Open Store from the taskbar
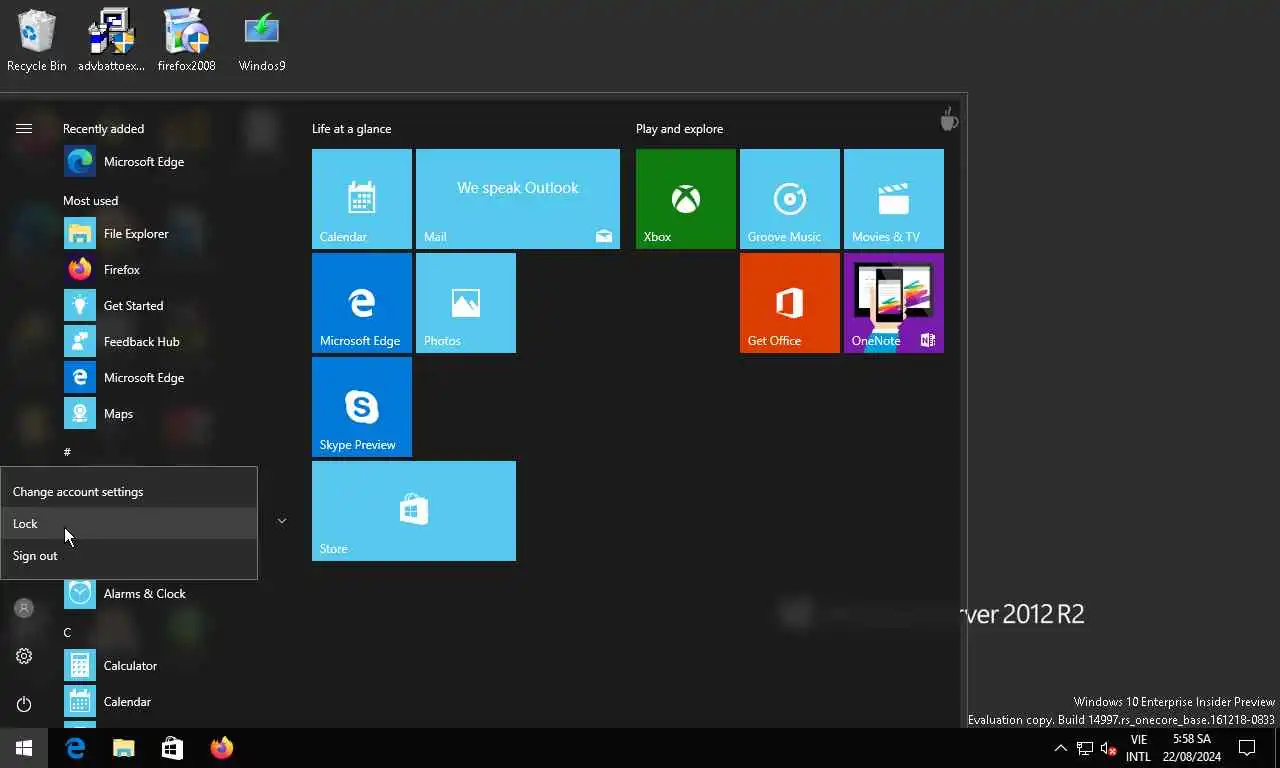This screenshot has height=768, width=1280. tap(173, 748)
